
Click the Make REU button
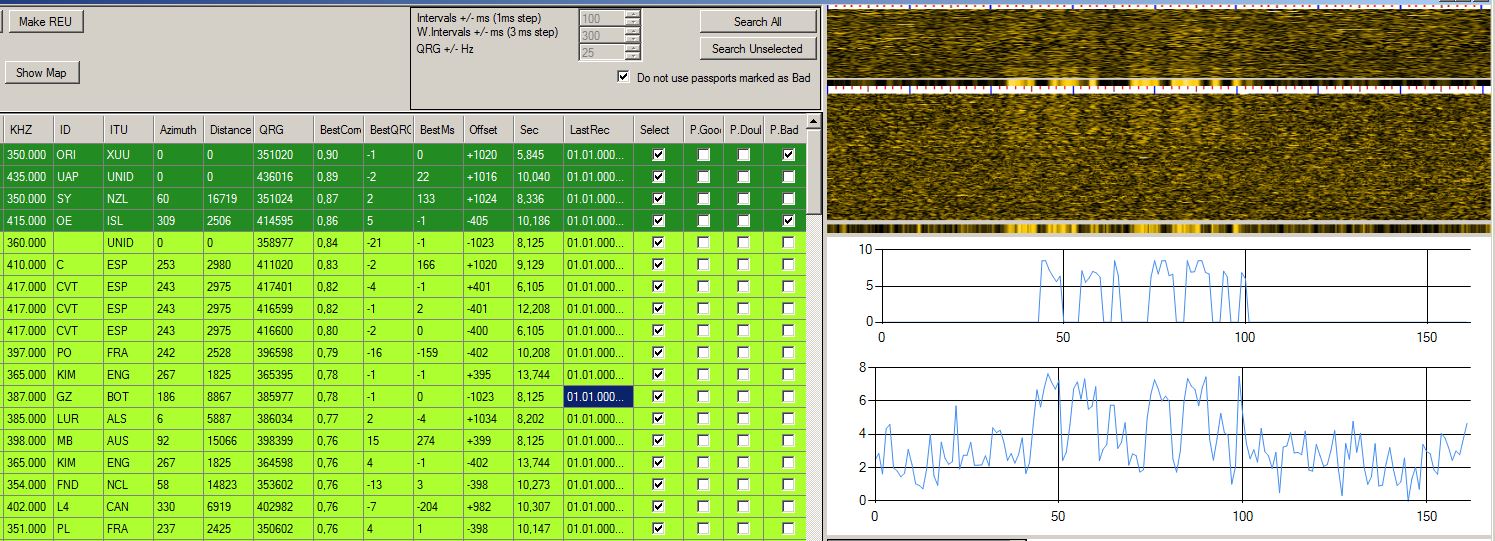[46, 22]
